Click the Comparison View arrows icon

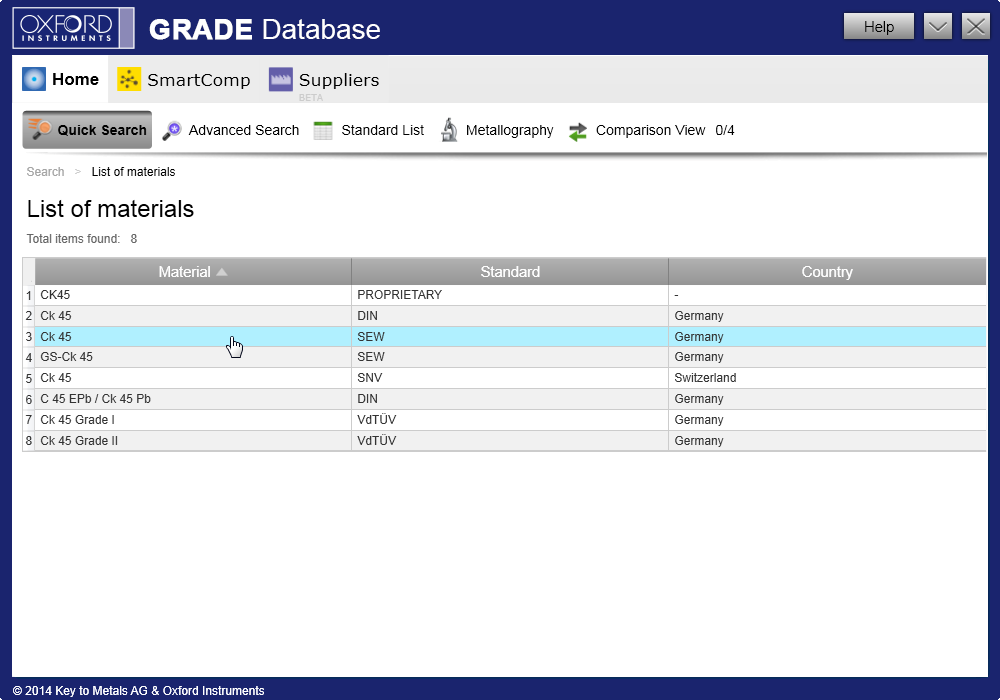(x=578, y=131)
